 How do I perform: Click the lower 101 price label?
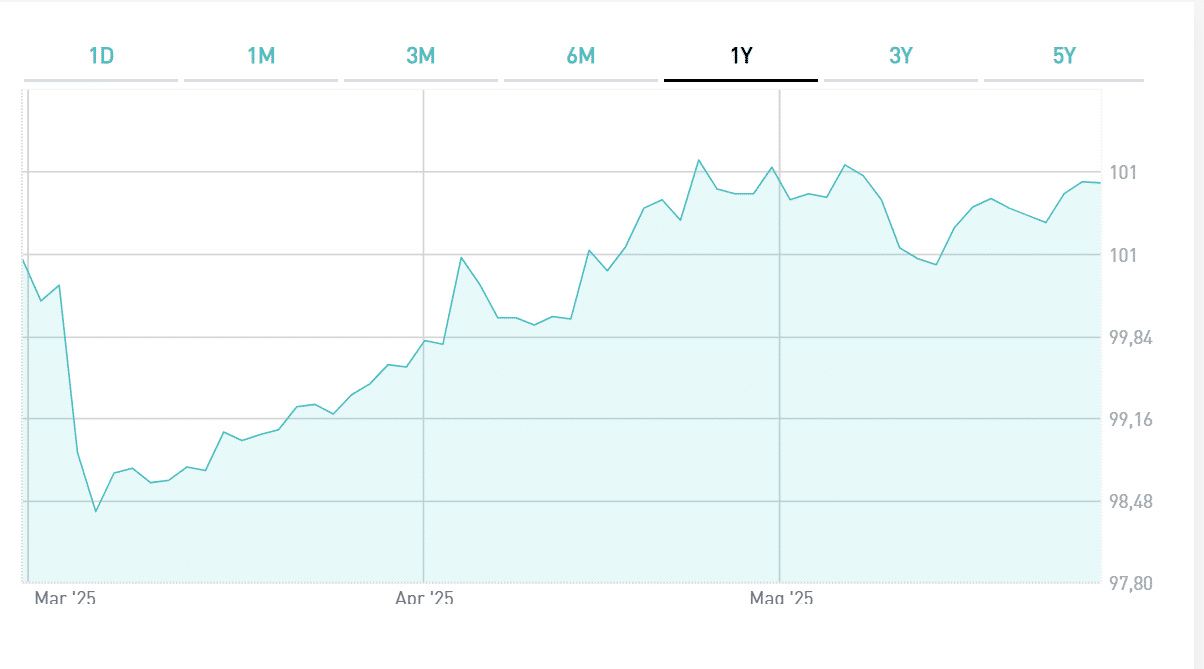1123,256
